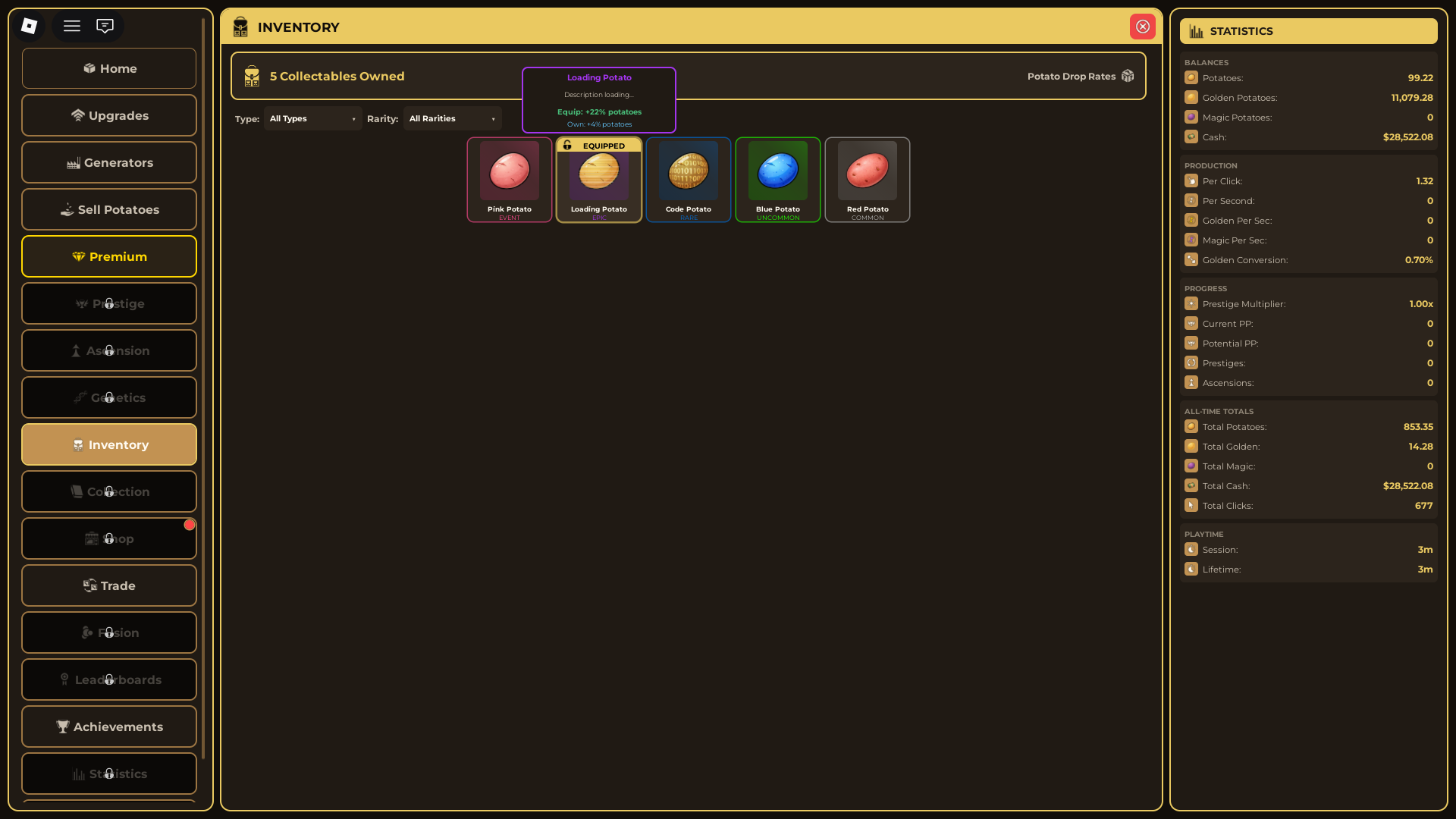Image resolution: width=1456 pixels, height=819 pixels.
Task: Click the Roblox logo icon
Action: (29, 26)
